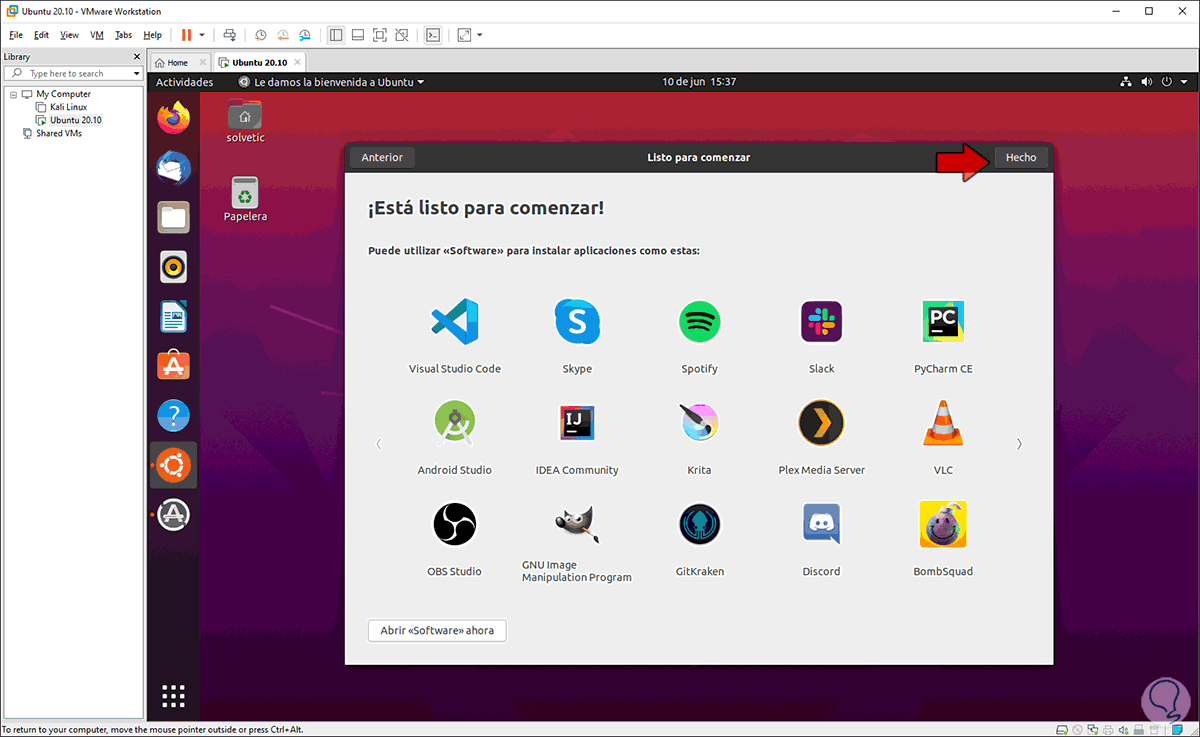
Task: Open Ubuntu Software from the dock
Action: (174, 366)
